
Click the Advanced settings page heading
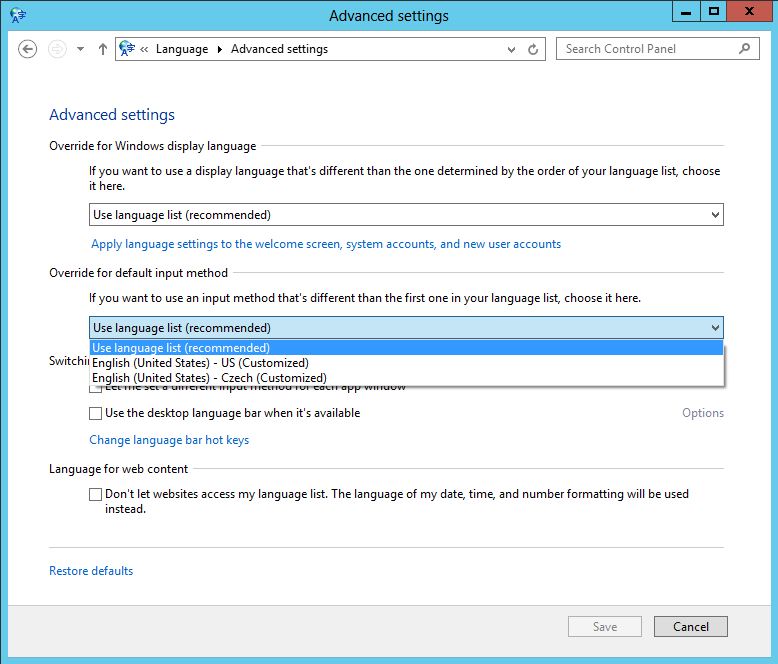(112, 115)
